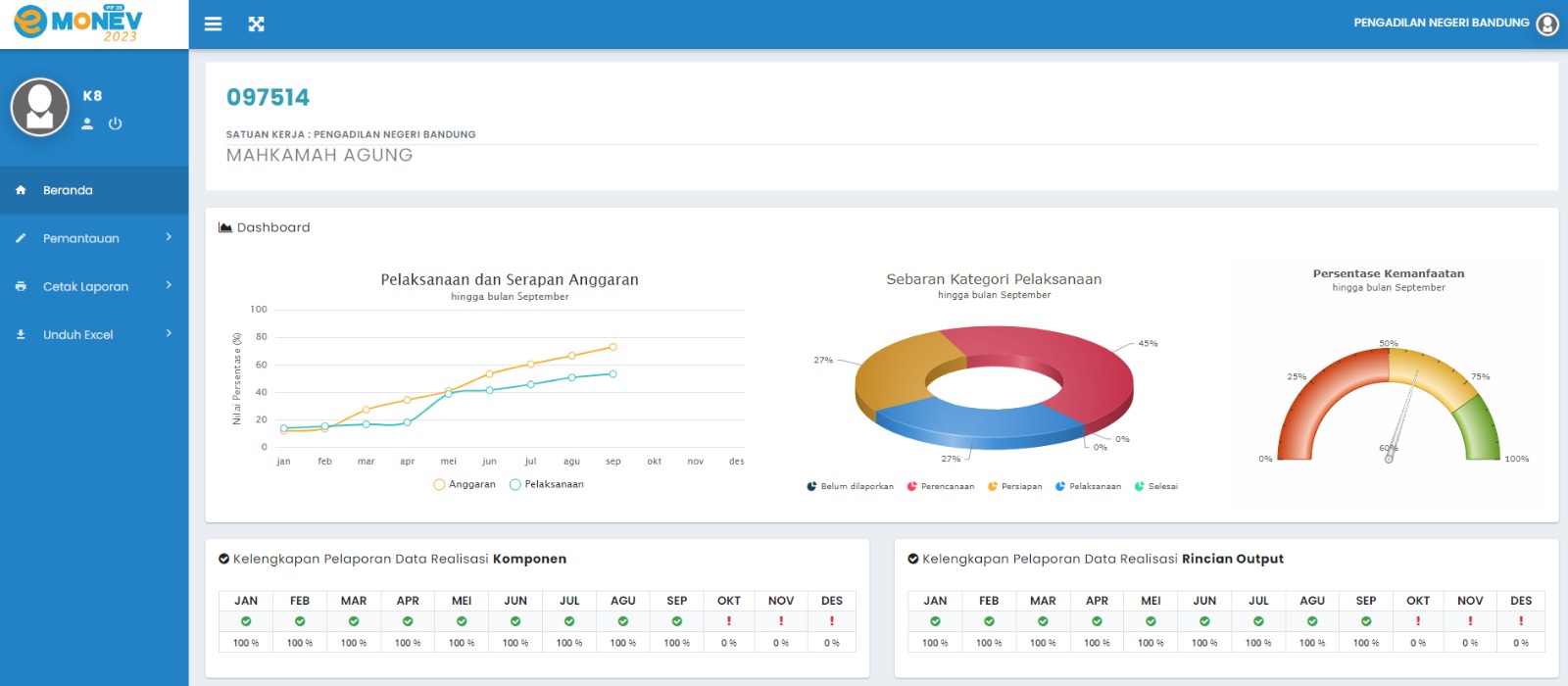Toggle fullscreen with the expand icon

[x=257, y=24]
